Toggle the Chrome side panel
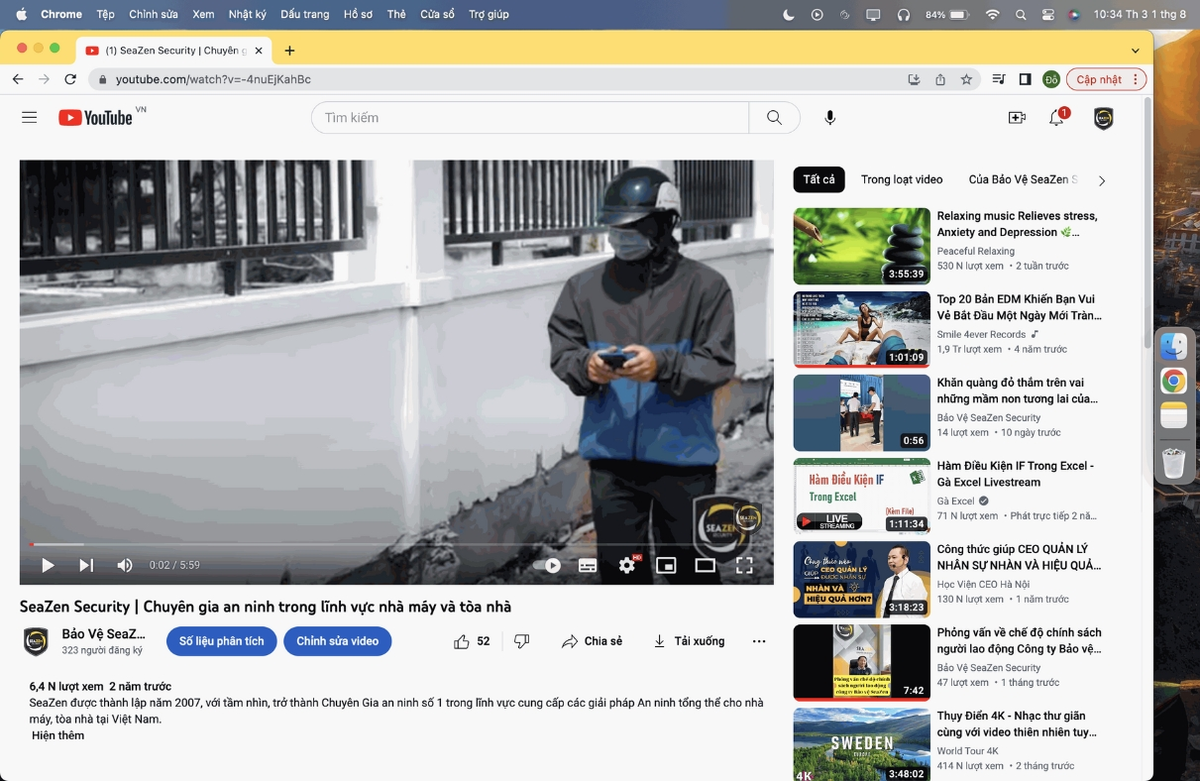The width and height of the screenshot is (1200, 781). [1025, 79]
